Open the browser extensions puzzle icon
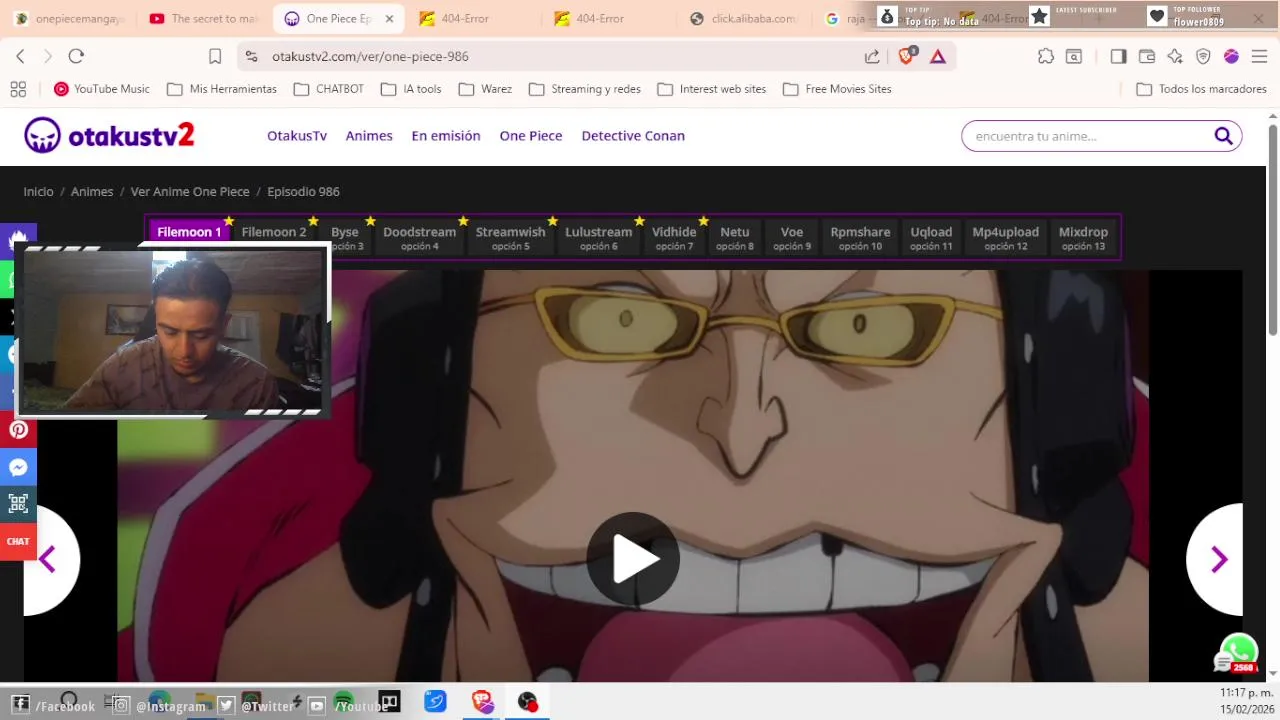Image resolution: width=1280 pixels, height=720 pixels. 1045,57
